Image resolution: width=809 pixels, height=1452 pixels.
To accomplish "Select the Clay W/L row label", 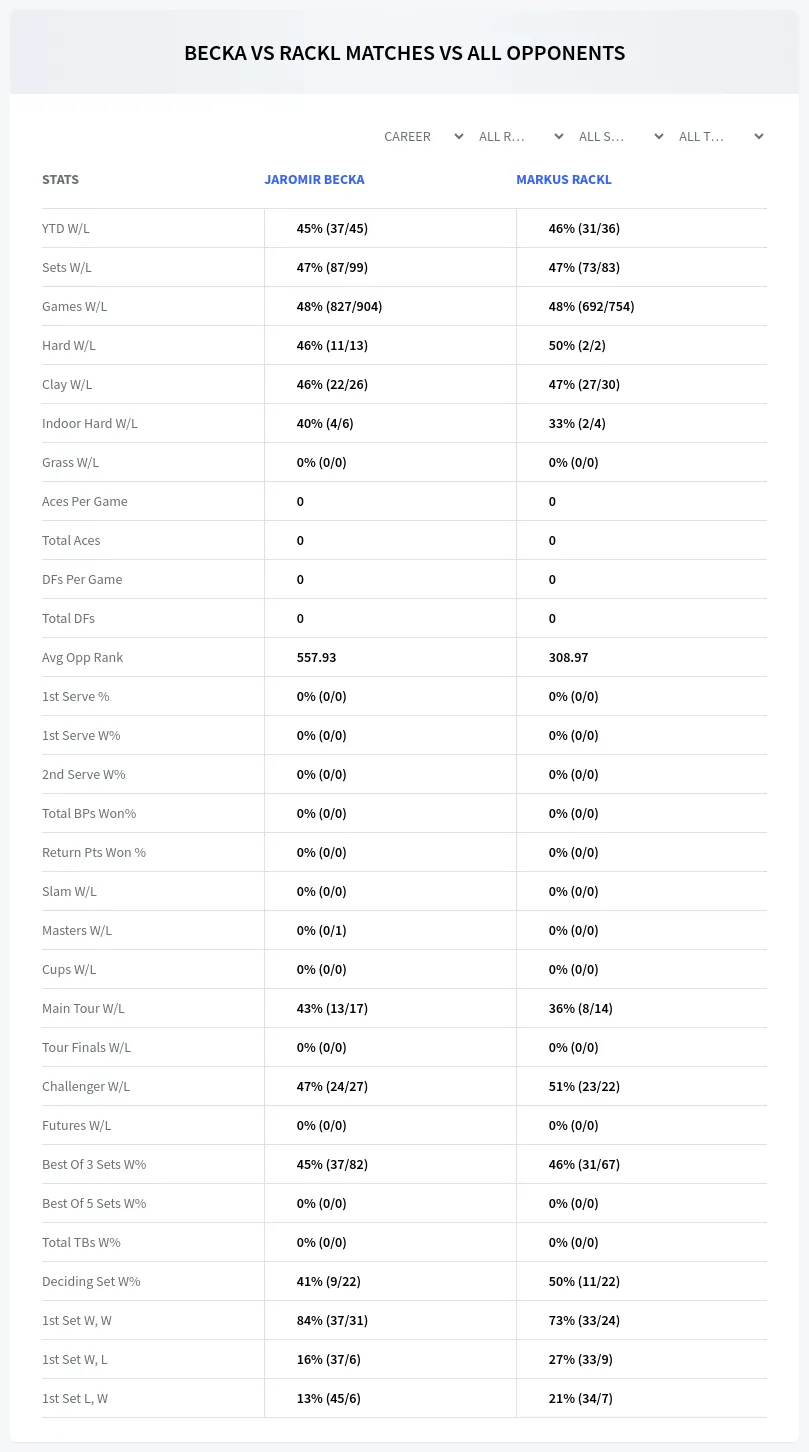I will (x=67, y=384).
